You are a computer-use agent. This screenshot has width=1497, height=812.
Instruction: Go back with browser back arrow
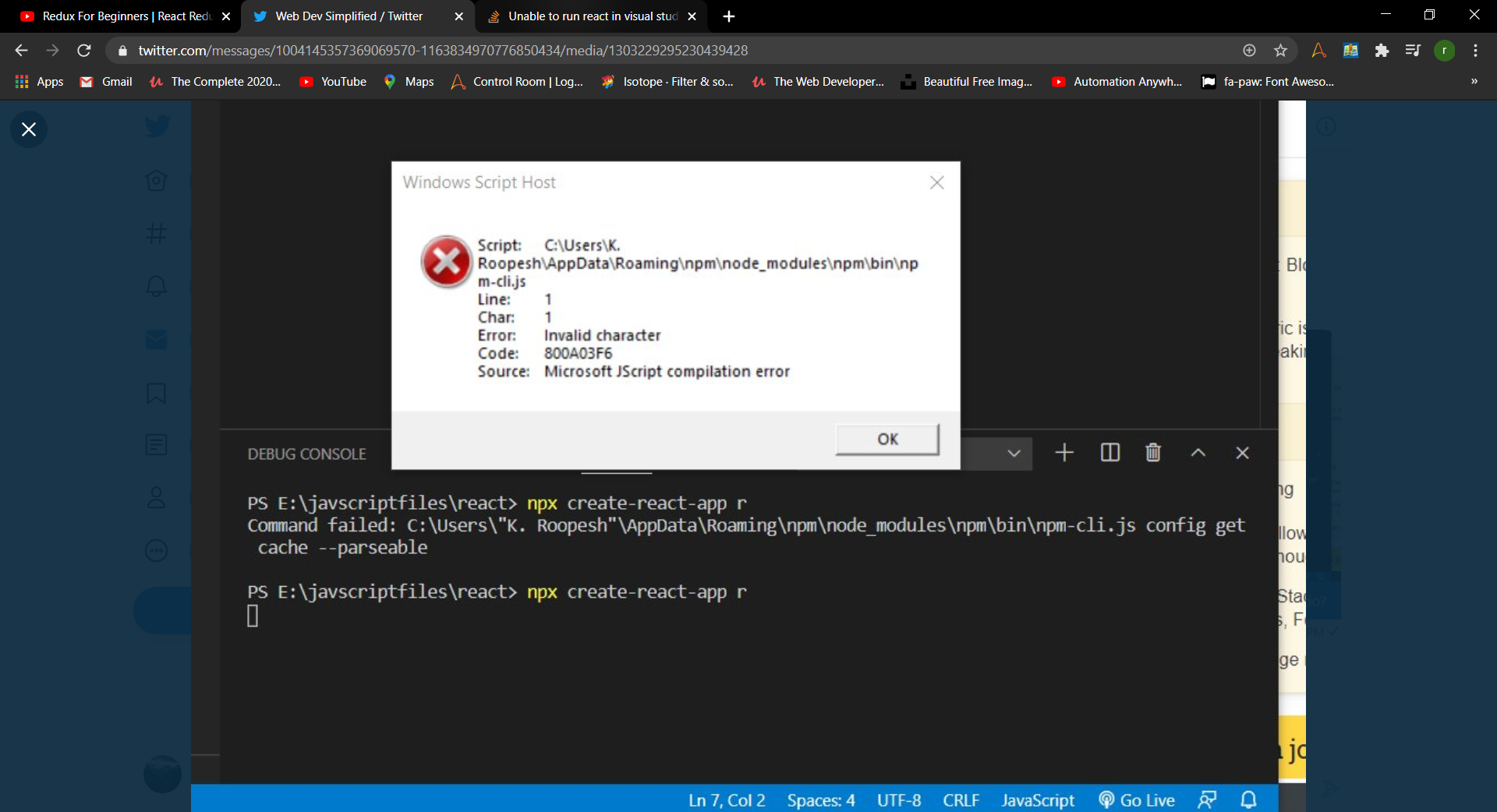point(21,51)
